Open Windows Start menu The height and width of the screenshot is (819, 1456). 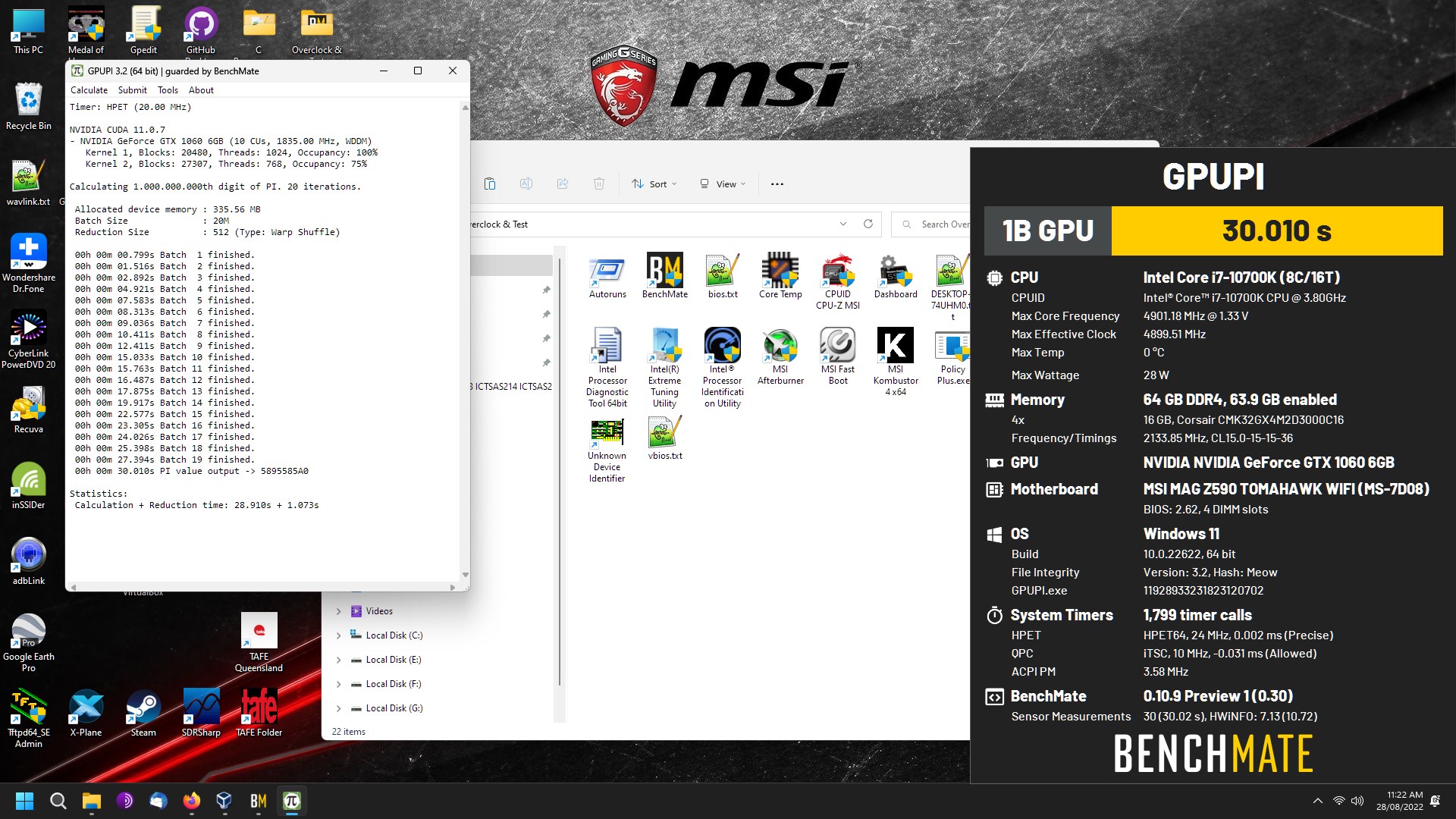[24, 801]
